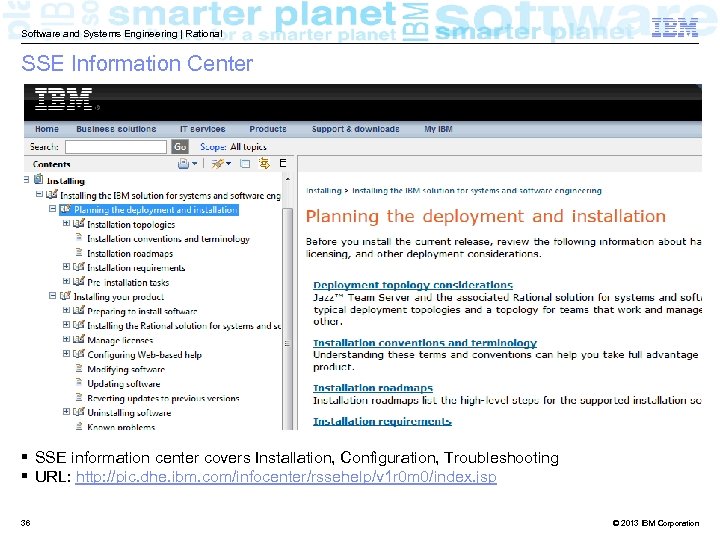
Task: Expand the Manage licenses node
Action: (x=66, y=339)
